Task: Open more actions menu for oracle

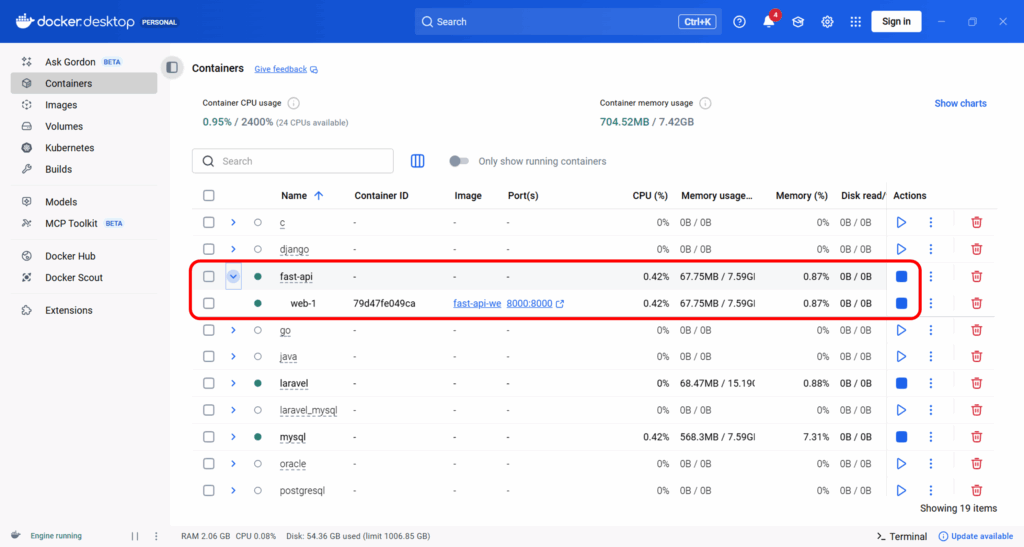Action: point(931,464)
